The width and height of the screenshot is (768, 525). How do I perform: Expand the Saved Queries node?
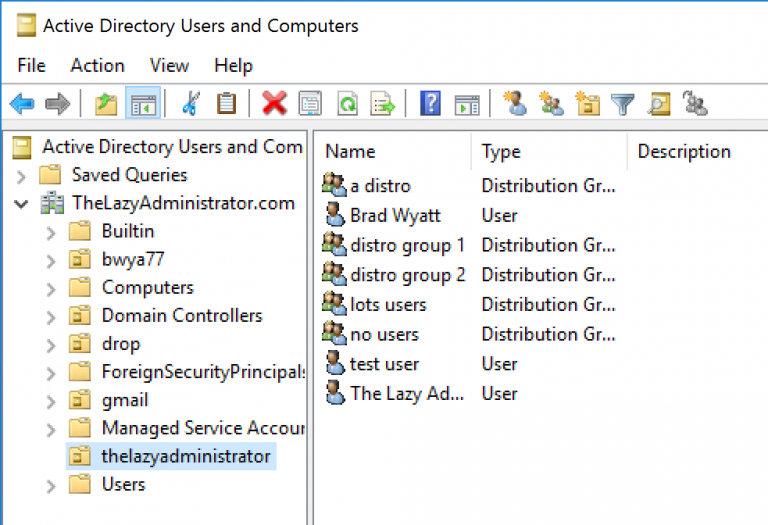(x=21, y=176)
